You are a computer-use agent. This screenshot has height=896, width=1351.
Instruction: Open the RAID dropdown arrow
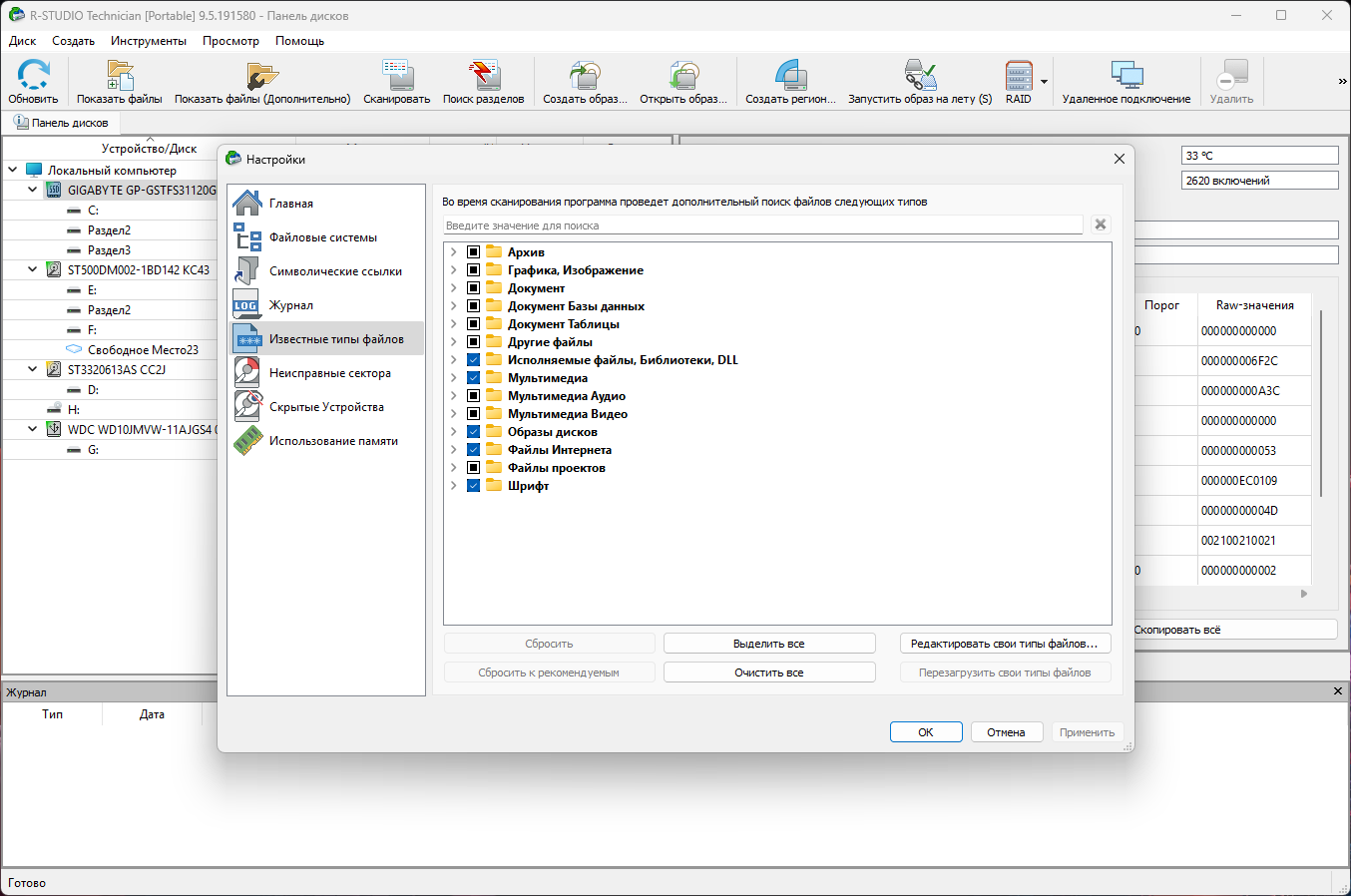pyautogui.click(x=1045, y=82)
